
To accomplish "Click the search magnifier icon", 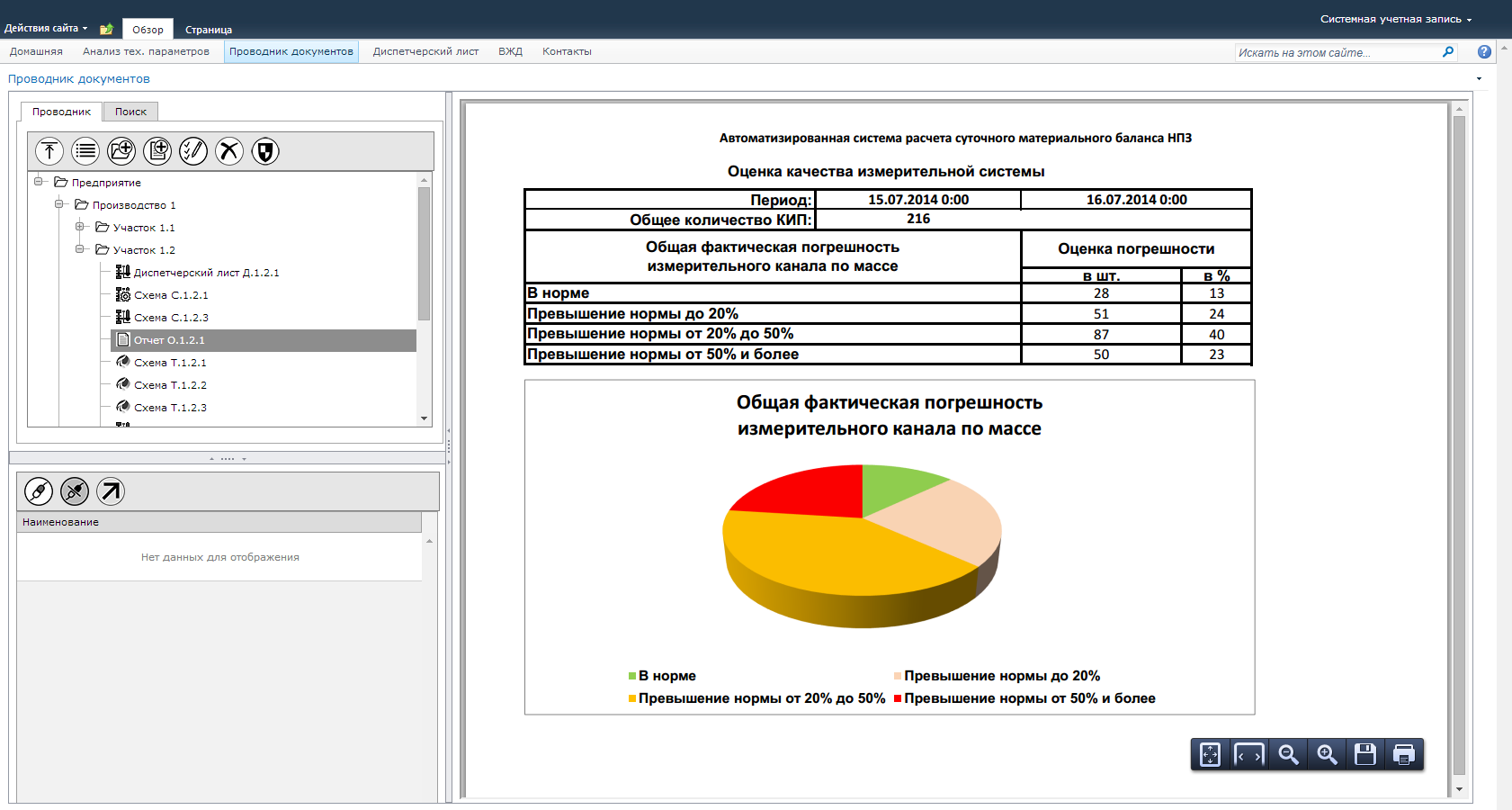I will 1448,52.
